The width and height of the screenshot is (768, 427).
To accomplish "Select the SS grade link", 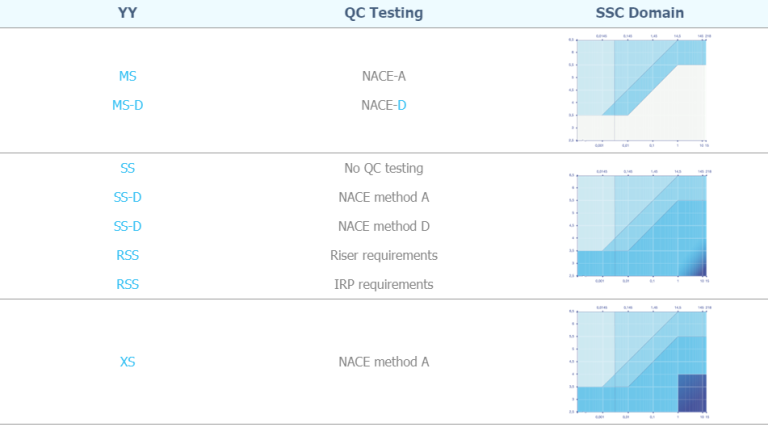I will (128, 168).
